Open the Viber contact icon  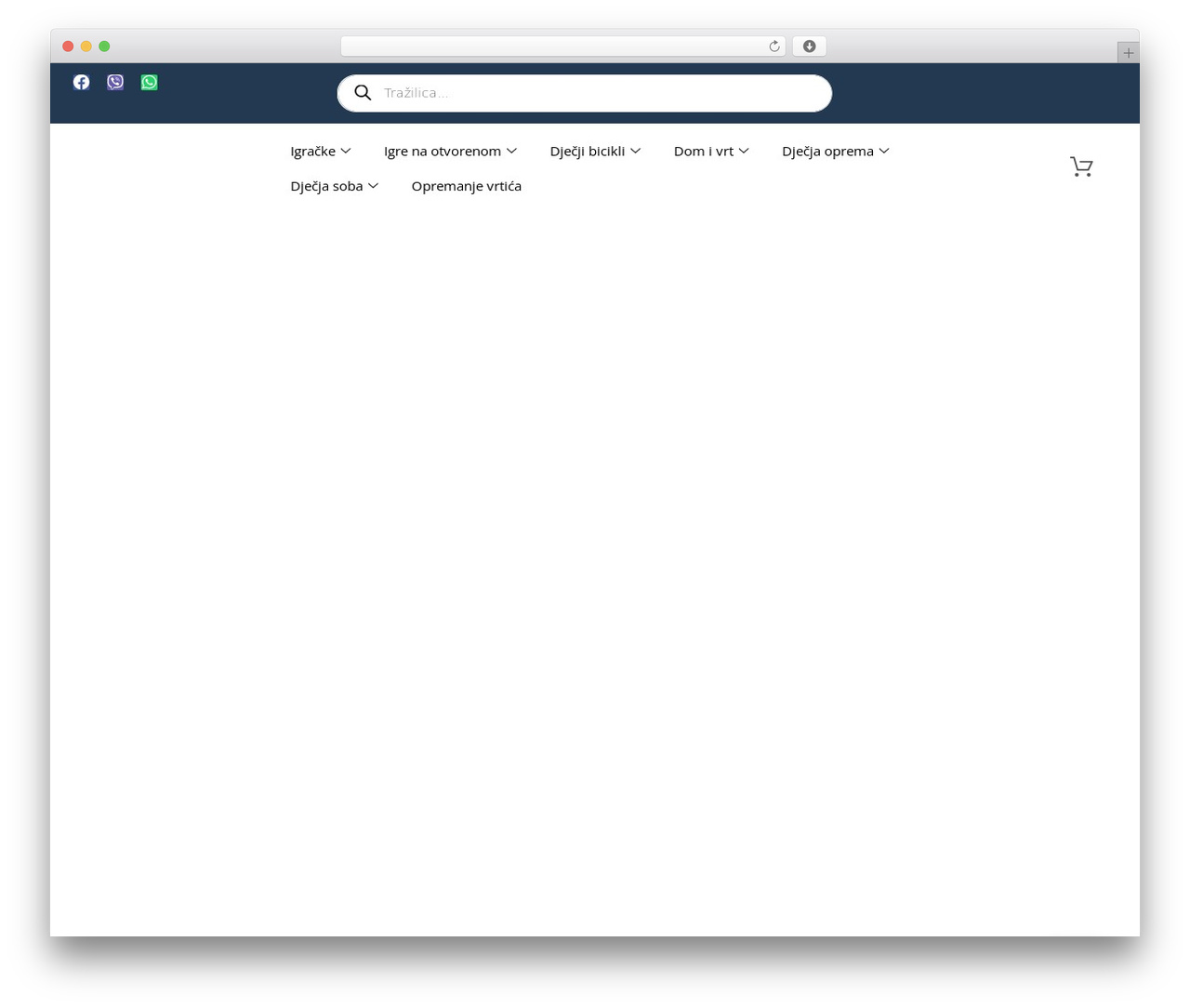click(115, 82)
